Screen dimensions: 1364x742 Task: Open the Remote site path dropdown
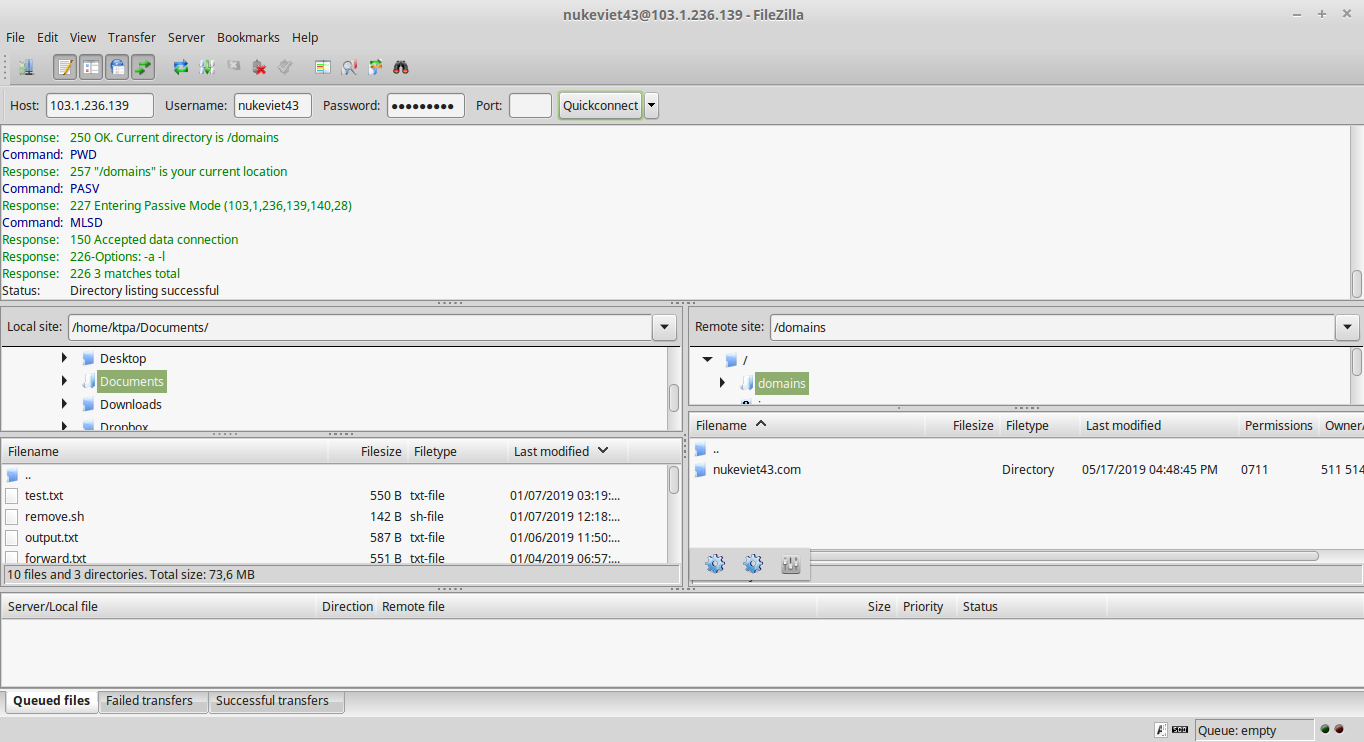pyautogui.click(x=1347, y=327)
